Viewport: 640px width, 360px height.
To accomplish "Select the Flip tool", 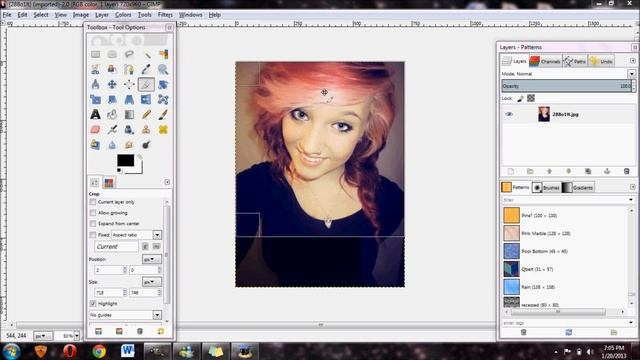I will (x=146, y=100).
